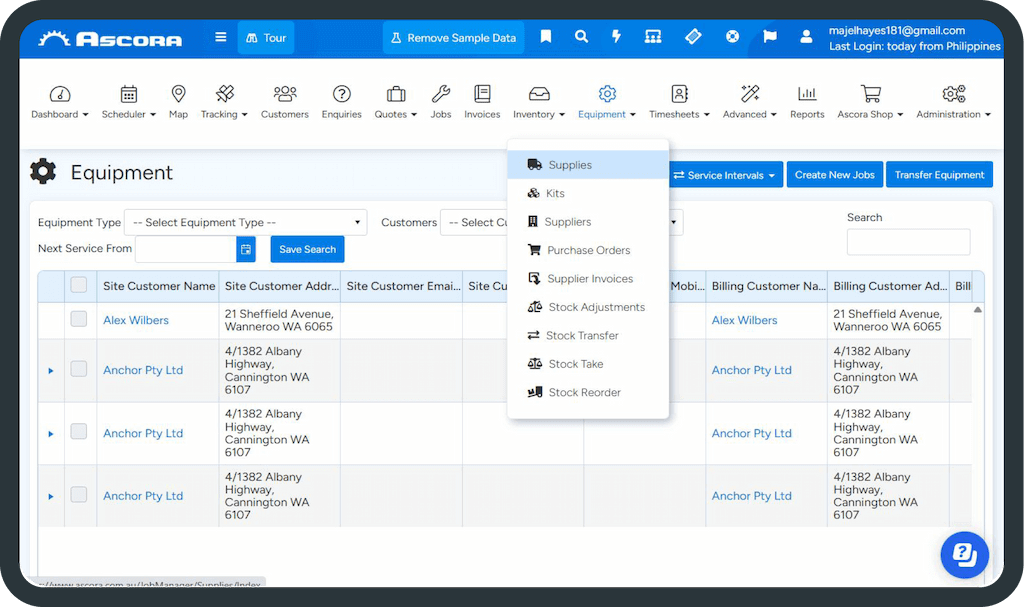1024x607 pixels.
Task: Open the Quotes menu dropdown
Action: click(x=395, y=101)
